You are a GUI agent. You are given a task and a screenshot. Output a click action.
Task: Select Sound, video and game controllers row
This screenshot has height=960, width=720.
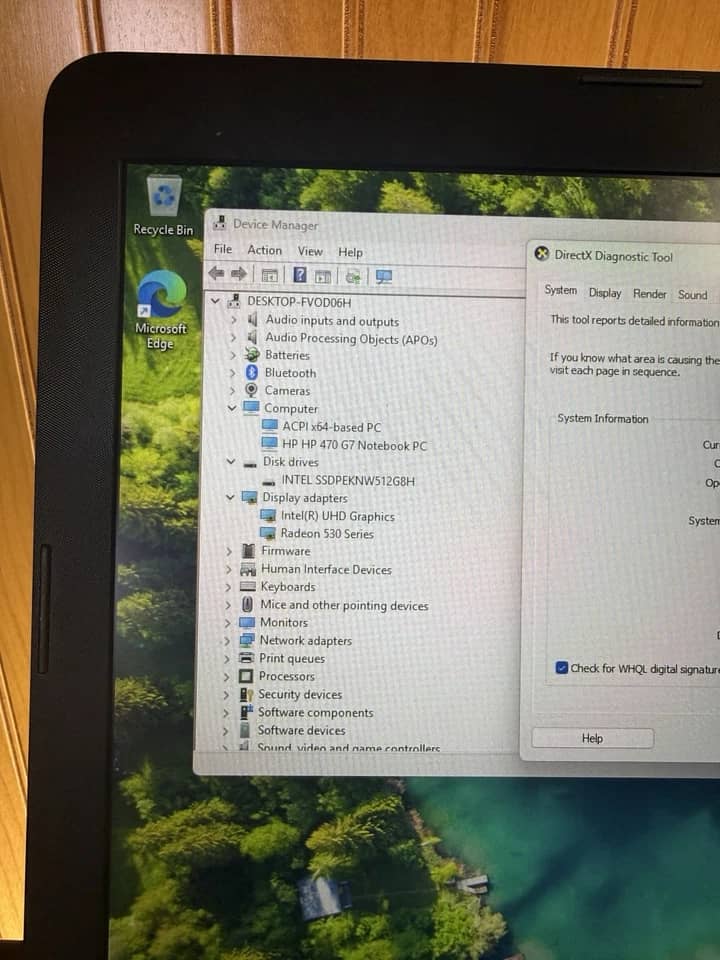339,746
